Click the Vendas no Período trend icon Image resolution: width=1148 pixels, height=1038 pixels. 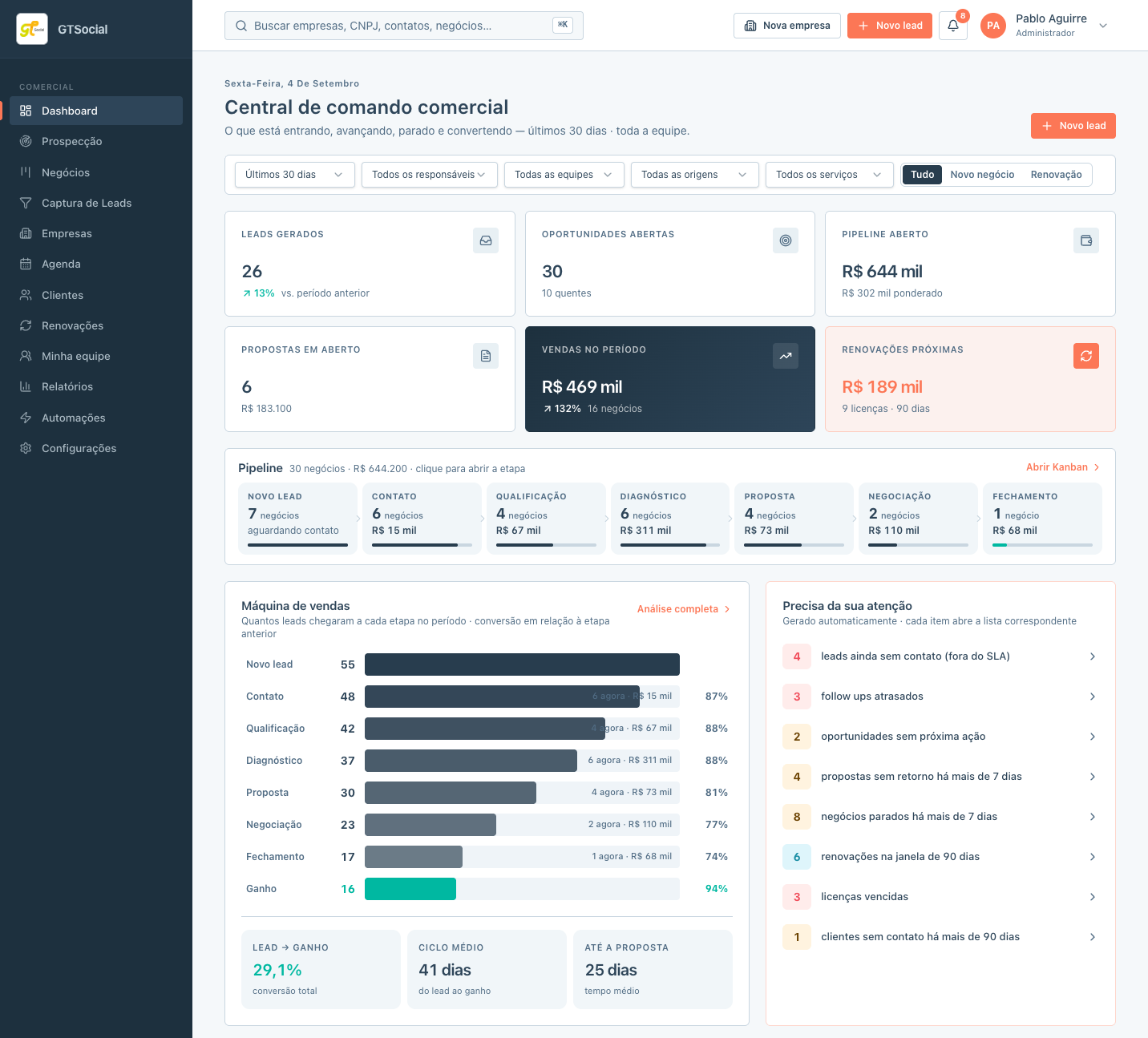[x=786, y=356]
